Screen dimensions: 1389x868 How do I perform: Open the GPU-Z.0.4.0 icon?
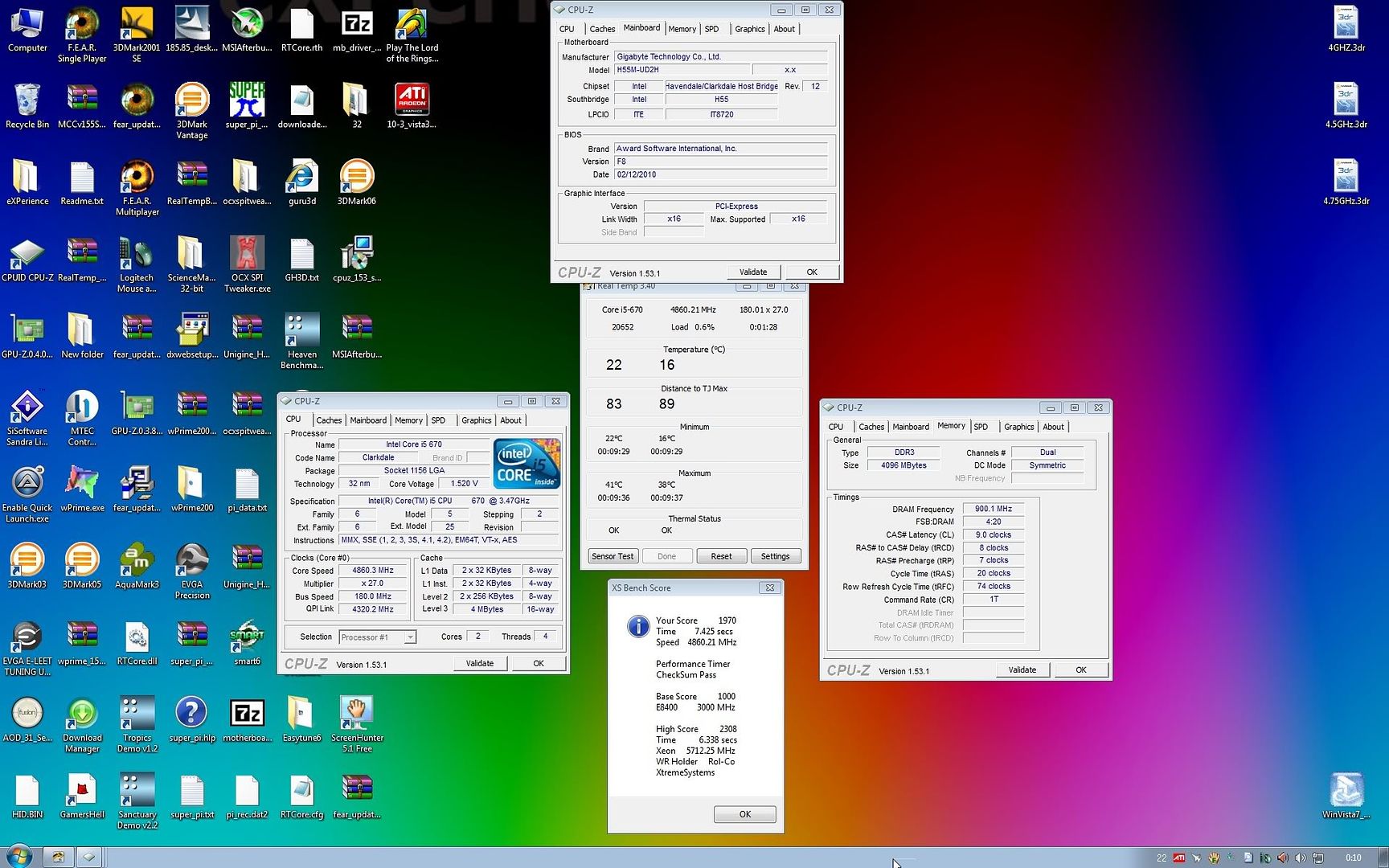click(x=27, y=337)
